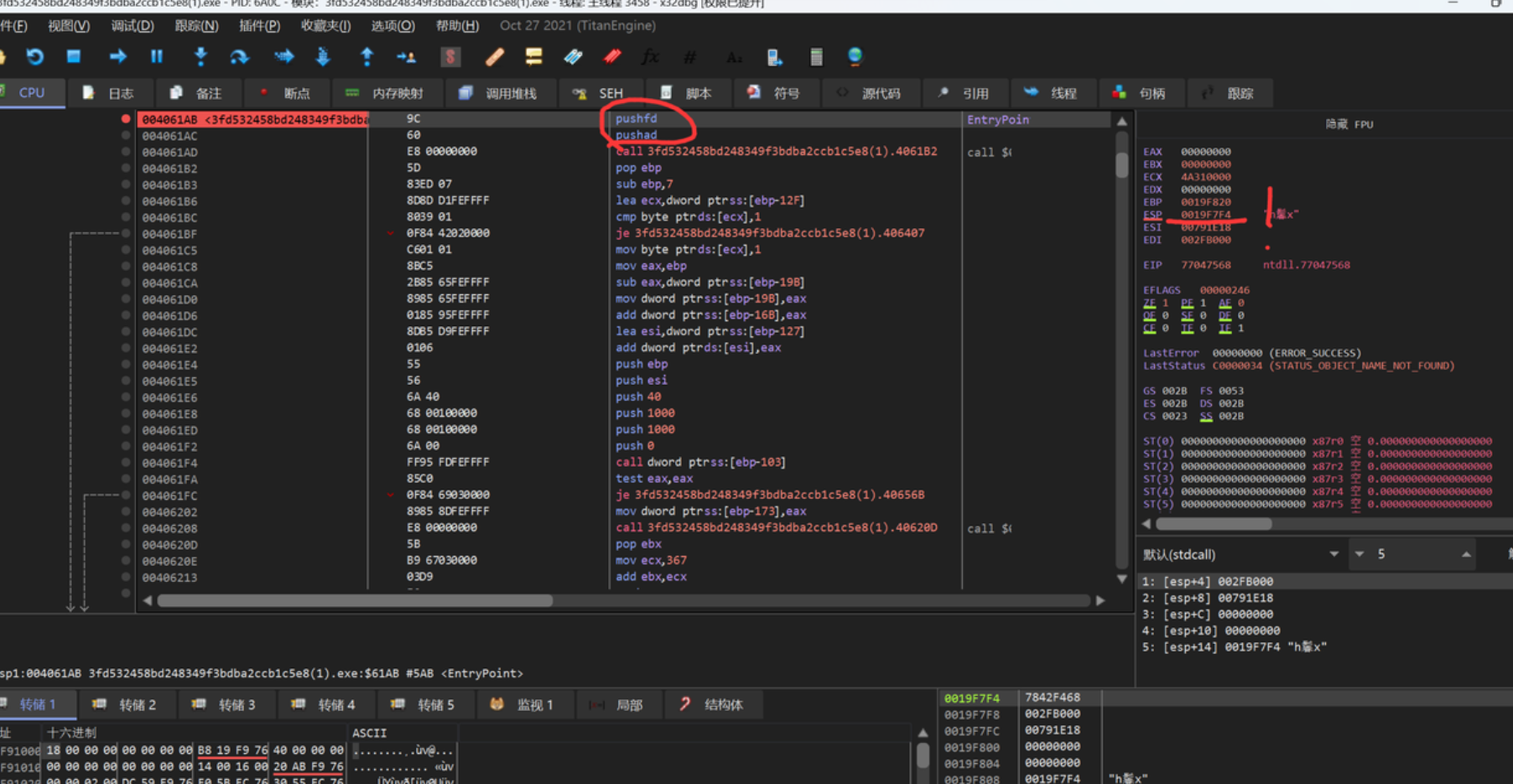Increase argument count with the up arrow
1513x784 pixels.
[x=1466, y=554]
